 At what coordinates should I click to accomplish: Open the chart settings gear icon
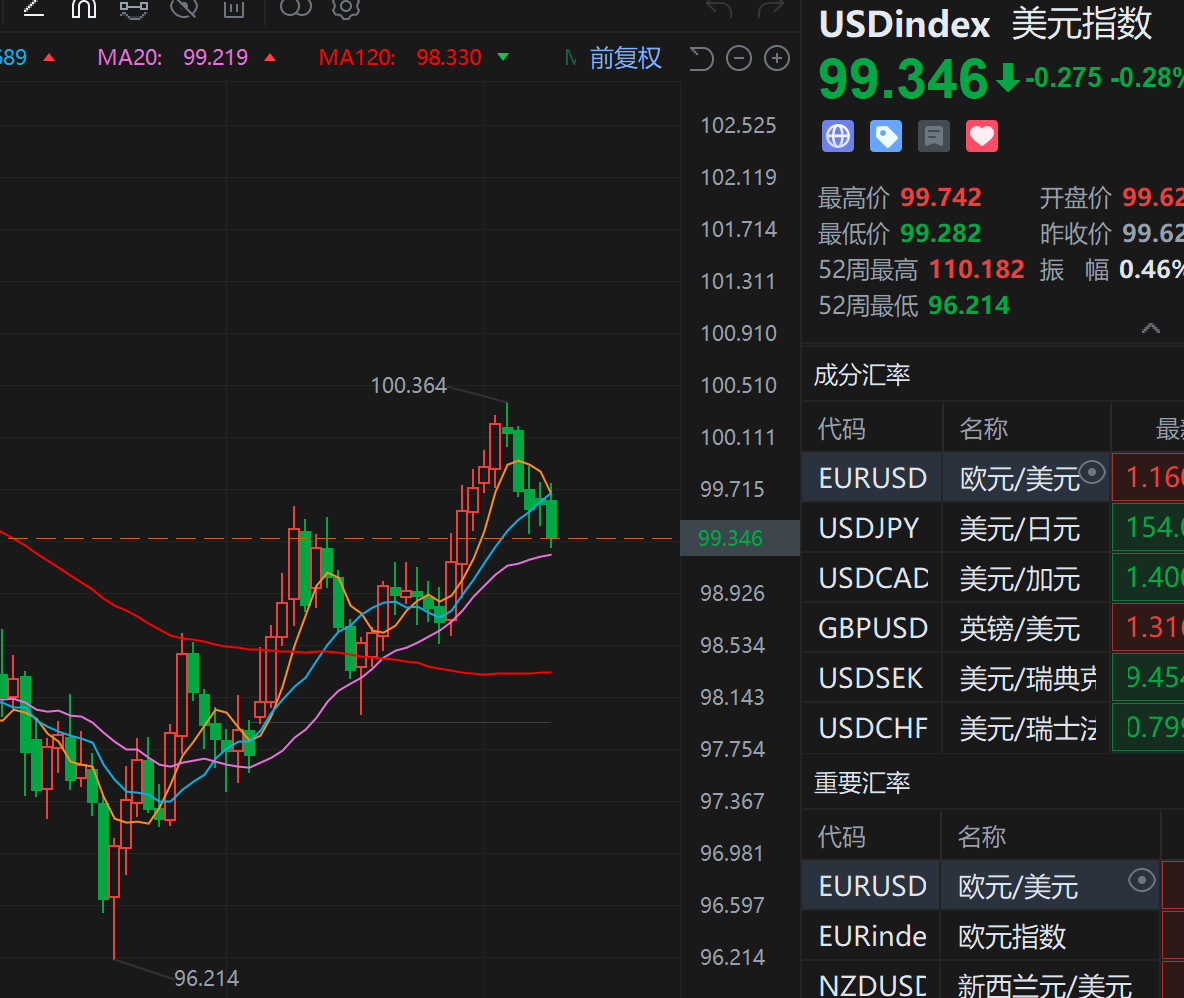(345, 8)
